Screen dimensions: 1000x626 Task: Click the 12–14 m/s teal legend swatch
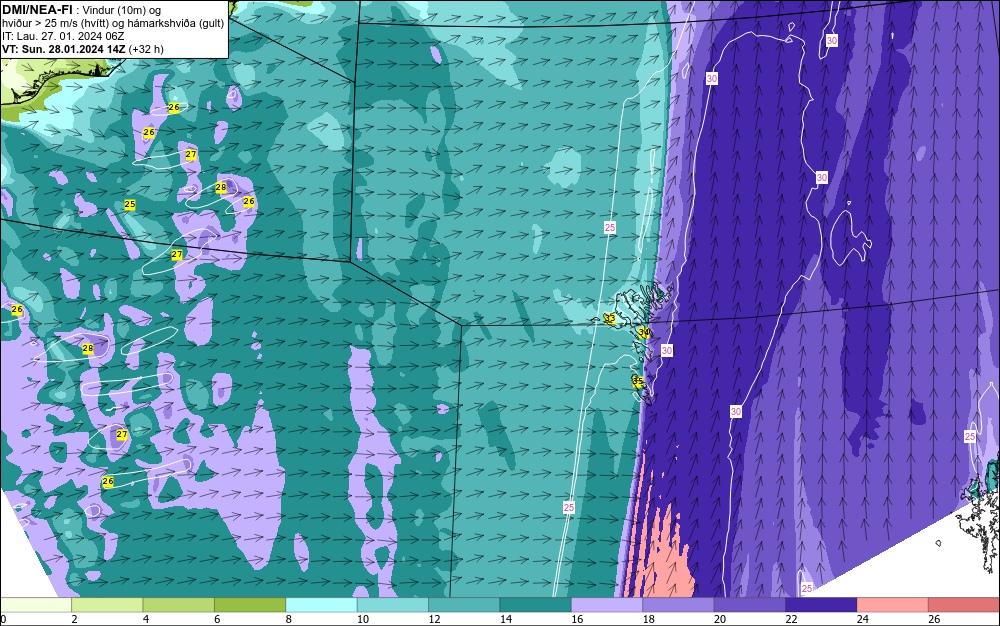coord(464,605)
